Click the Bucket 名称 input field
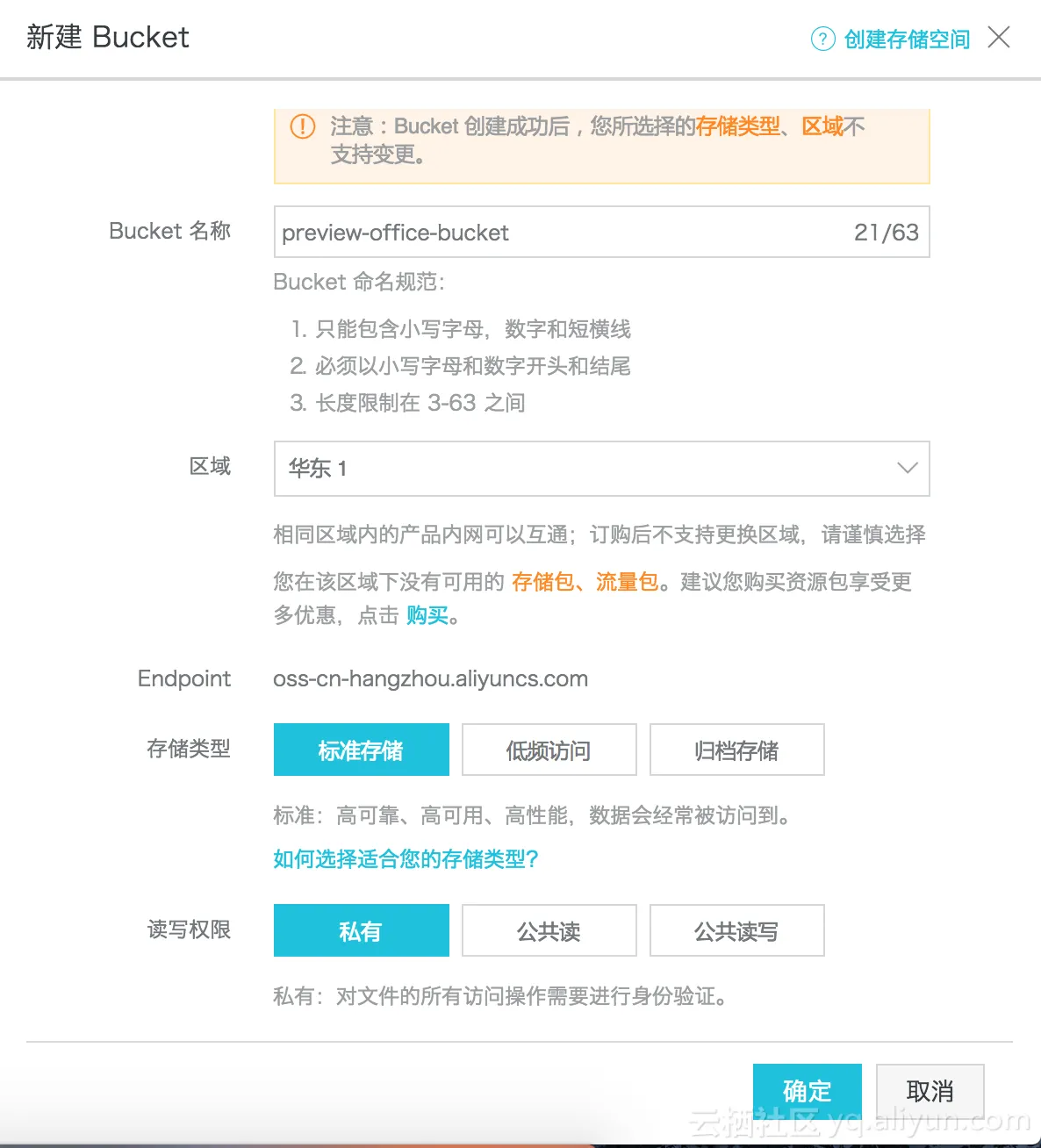1041x1148 pixels. pyautogui.click(x=562, y=233)
